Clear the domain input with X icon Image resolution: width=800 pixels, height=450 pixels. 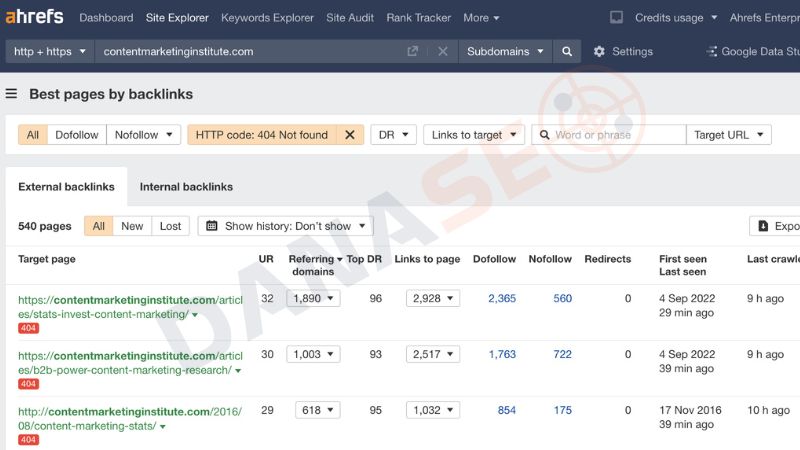(x=442, y=52)
